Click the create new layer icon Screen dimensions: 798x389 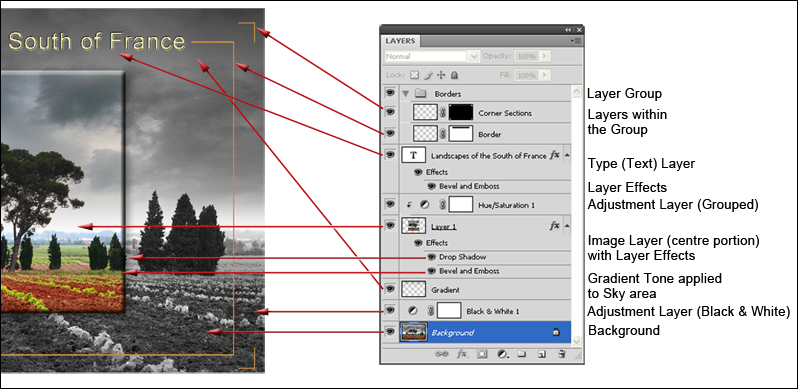(542, 354)
